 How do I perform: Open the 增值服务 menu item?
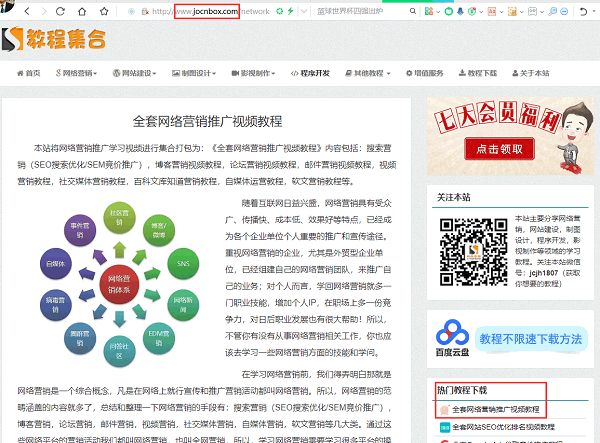425,73
